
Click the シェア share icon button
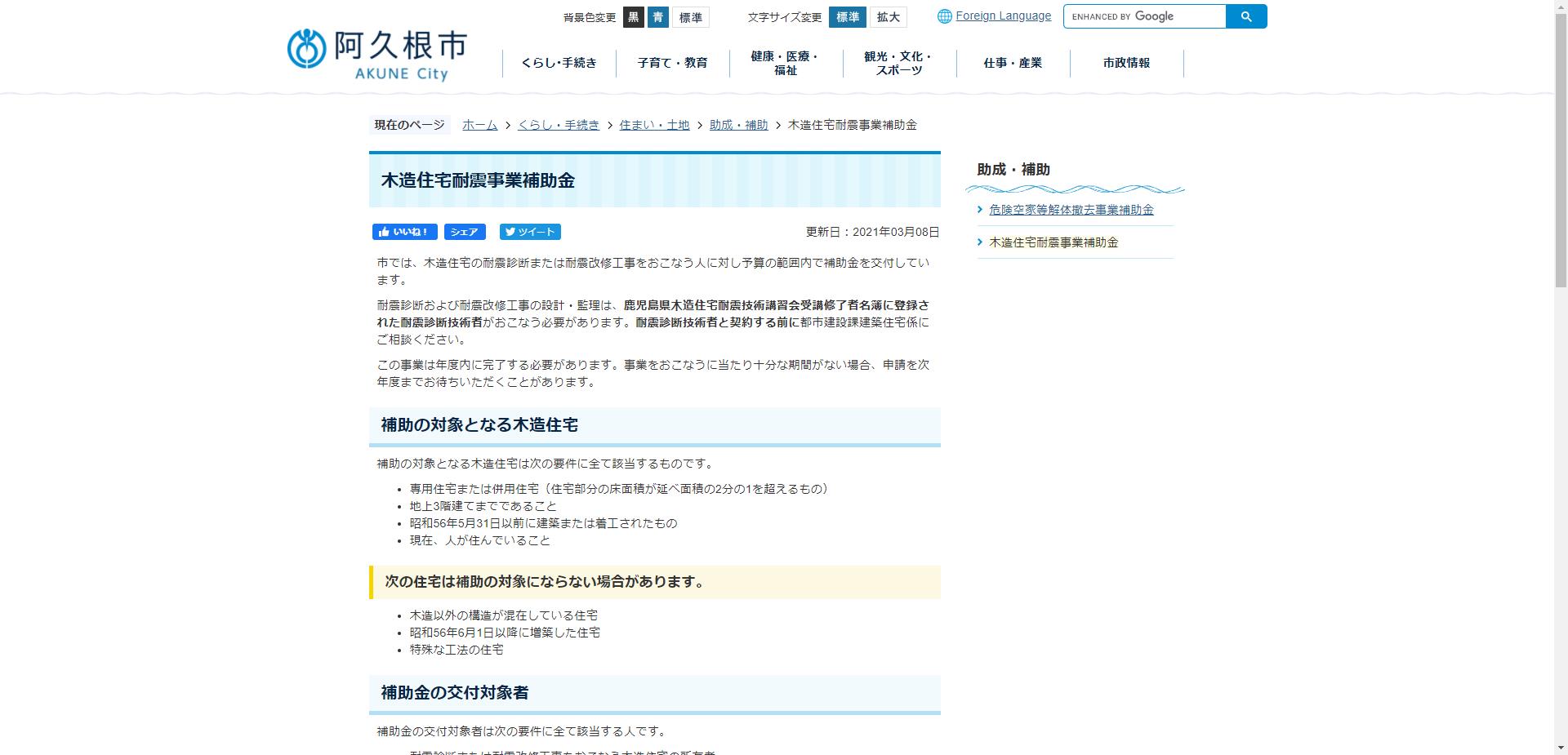point(464,232)
